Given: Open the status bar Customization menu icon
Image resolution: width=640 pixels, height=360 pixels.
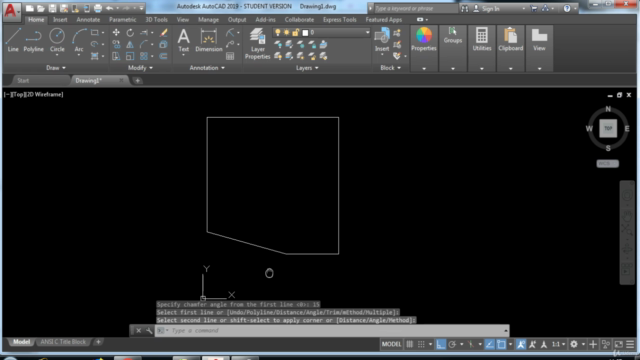Looking at the screenshot, I should [630, 344].
